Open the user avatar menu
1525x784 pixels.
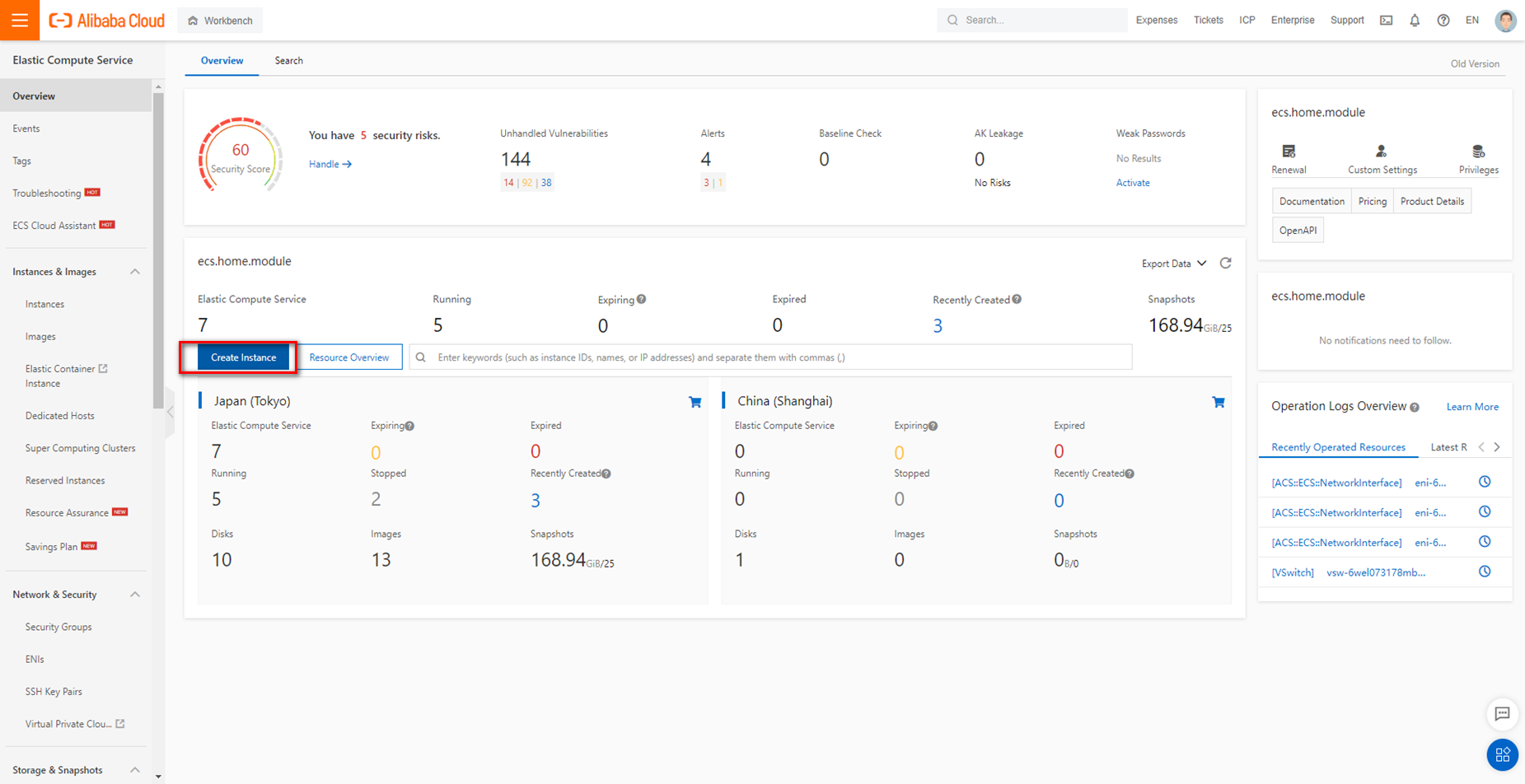(x=1505, y=21)
